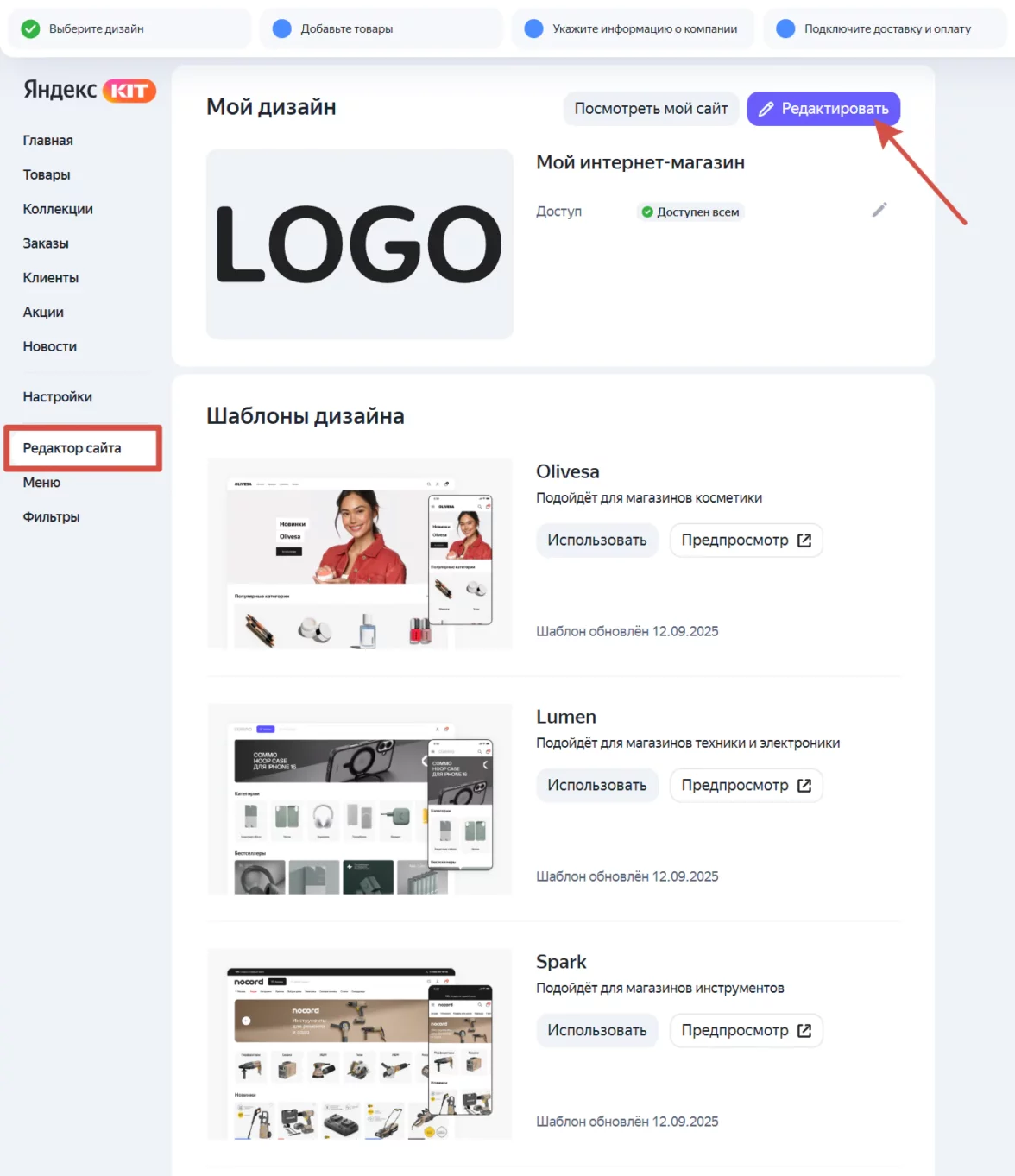Click the blue circle on Укажите информацию о компании
1015x1176 pixels.
(534, 28)
